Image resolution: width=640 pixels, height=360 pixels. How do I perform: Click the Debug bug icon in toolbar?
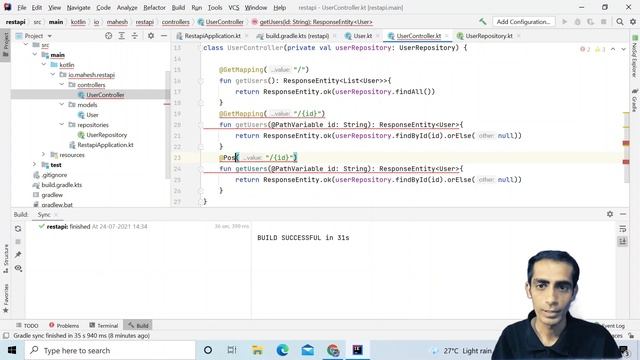coord(578,22)
